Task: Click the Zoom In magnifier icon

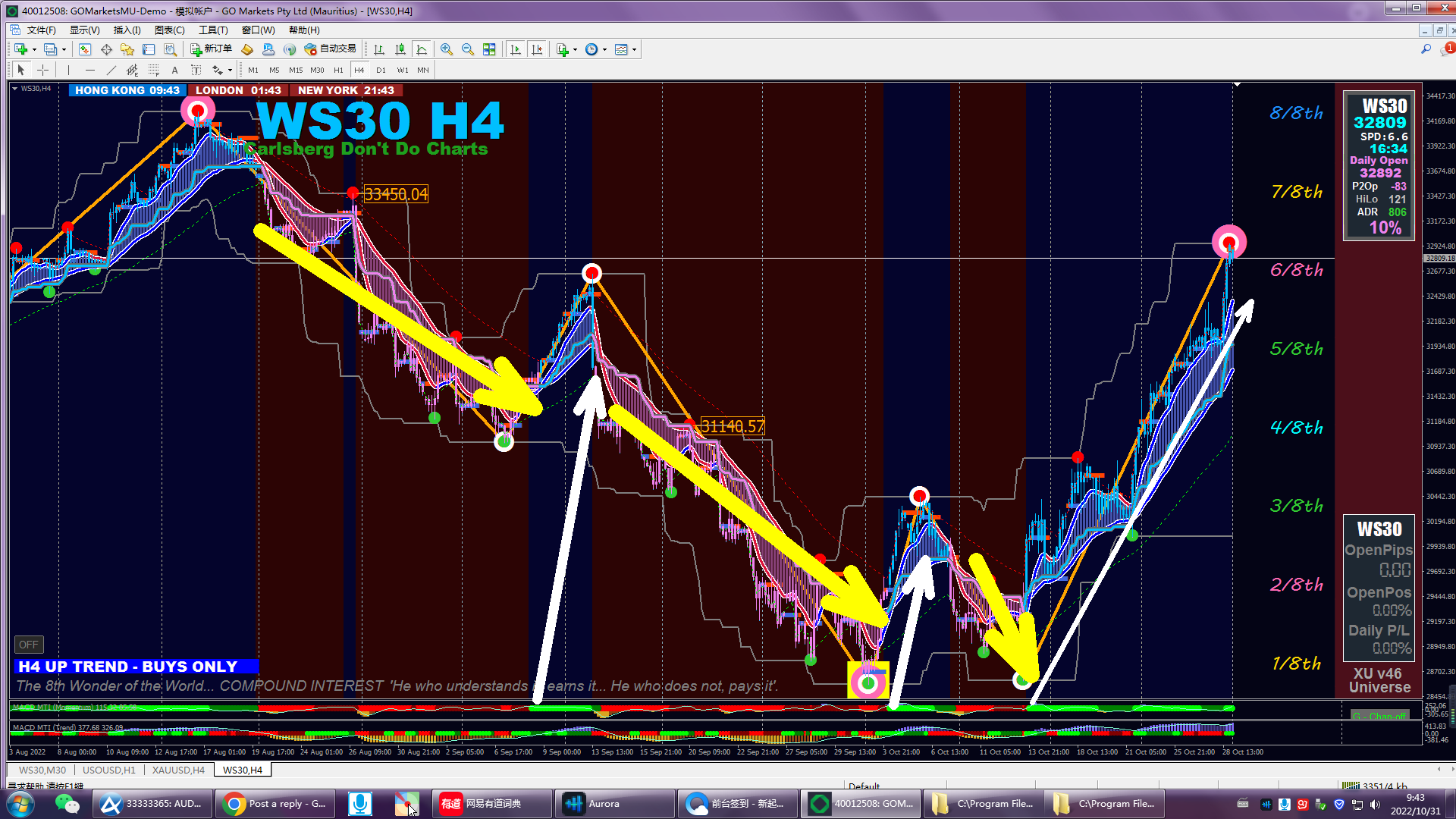Action: click(447, 49)
